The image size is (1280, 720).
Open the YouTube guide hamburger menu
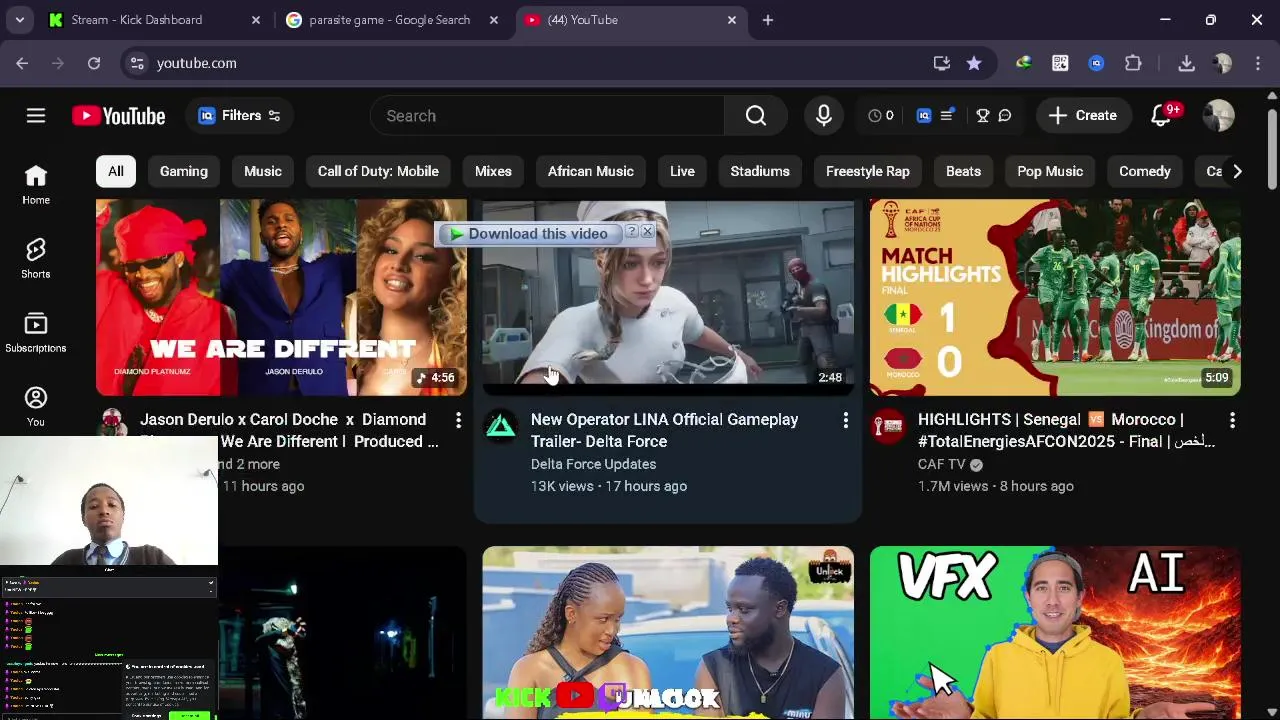coord(36,116)
